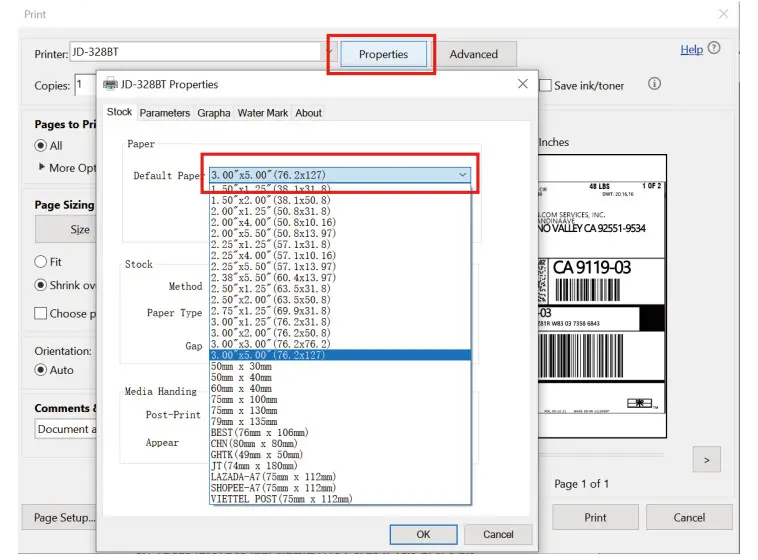Open the Help link
The height and width of the screenshot is (560, 758).
coord(692,49)
